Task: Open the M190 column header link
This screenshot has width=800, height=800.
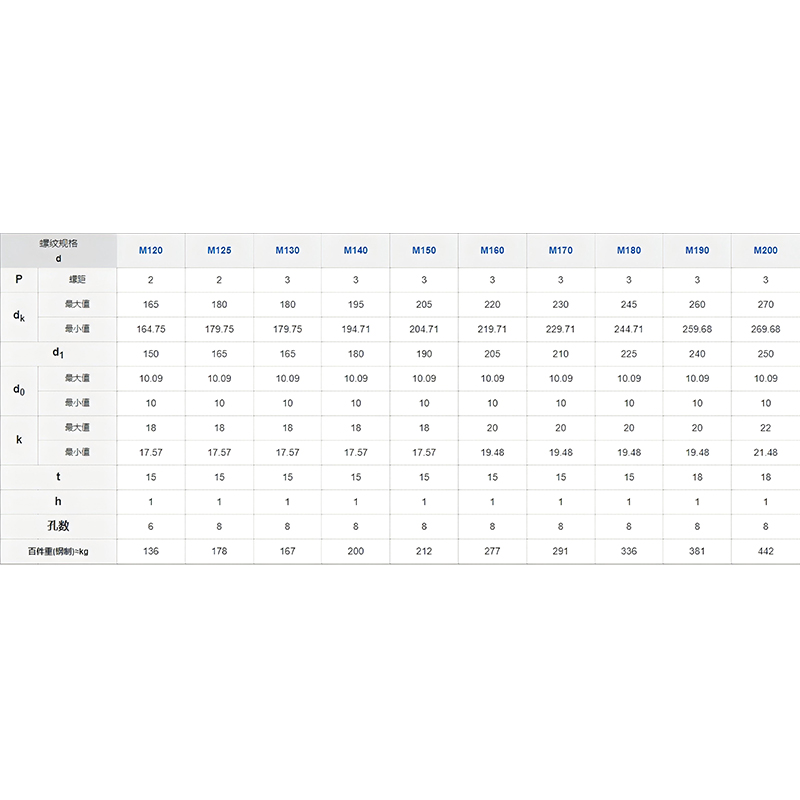Action: [697, 250]
